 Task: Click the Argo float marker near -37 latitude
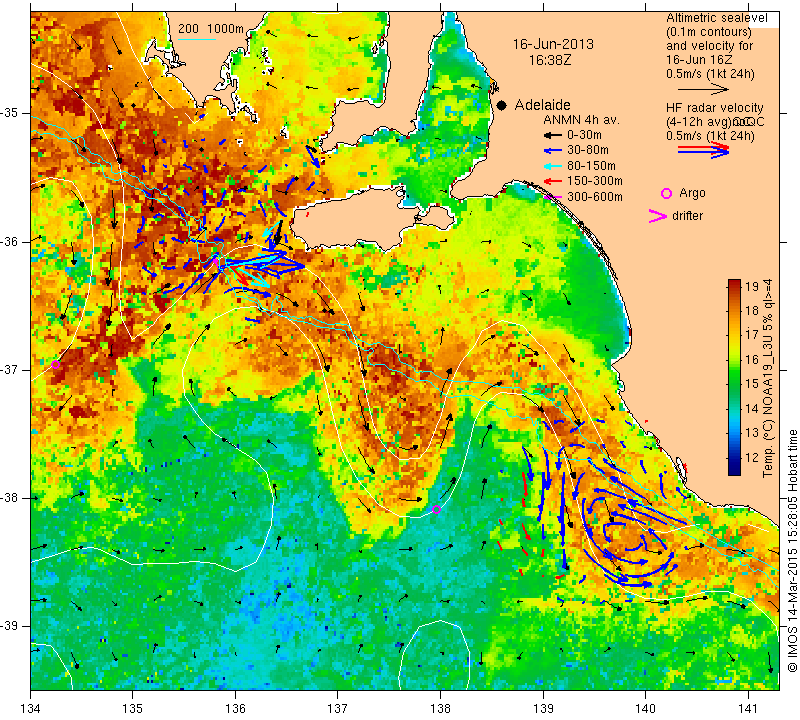56,364
